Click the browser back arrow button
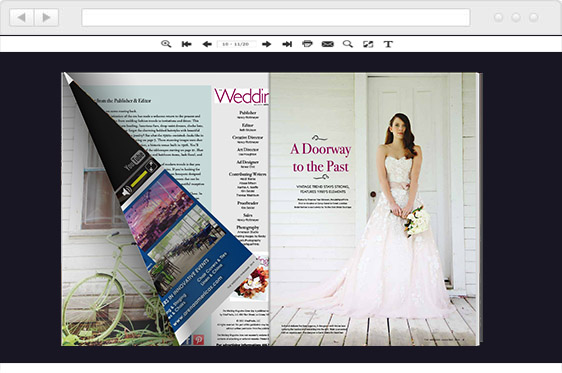The width and height of the screenshot is (562, 373). coord(22,17)
